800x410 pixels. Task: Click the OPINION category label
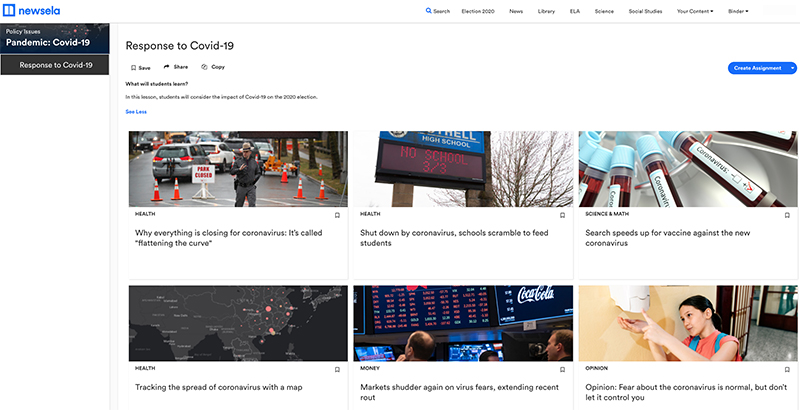point(596,368)
